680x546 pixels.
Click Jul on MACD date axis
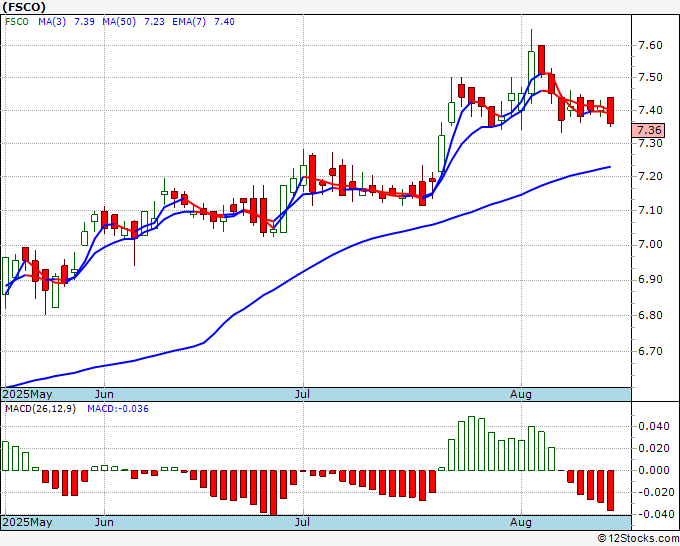[x=302, y=522]
